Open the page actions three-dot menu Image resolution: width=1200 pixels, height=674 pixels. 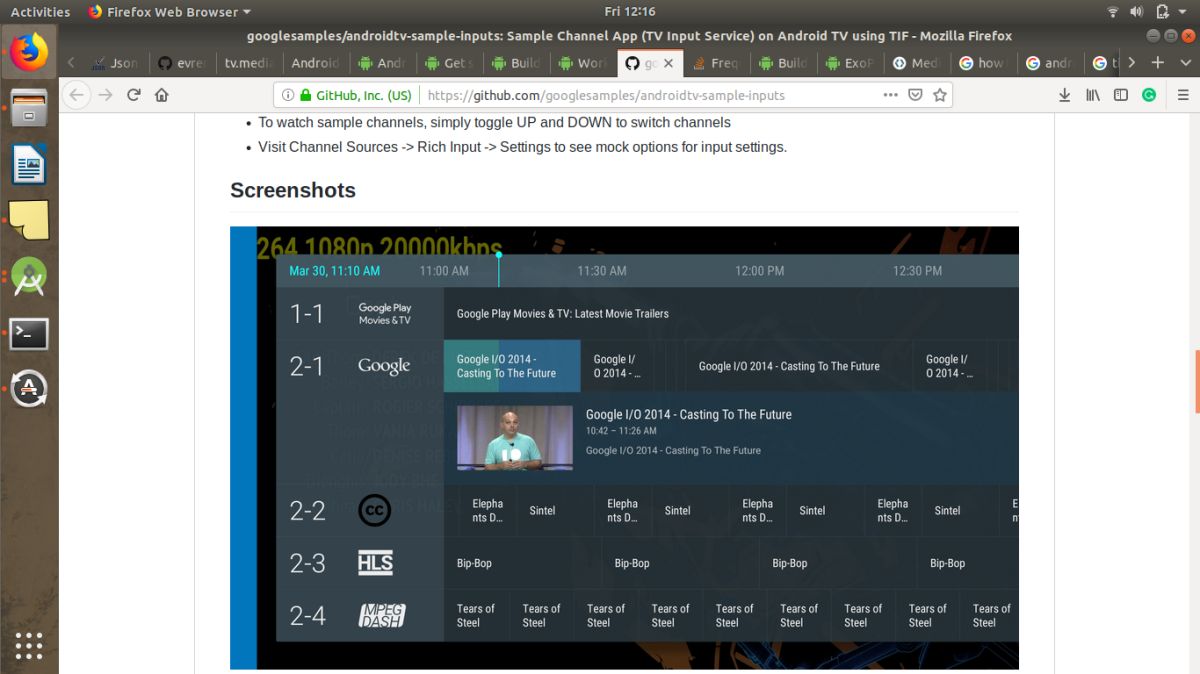[890, 95]
